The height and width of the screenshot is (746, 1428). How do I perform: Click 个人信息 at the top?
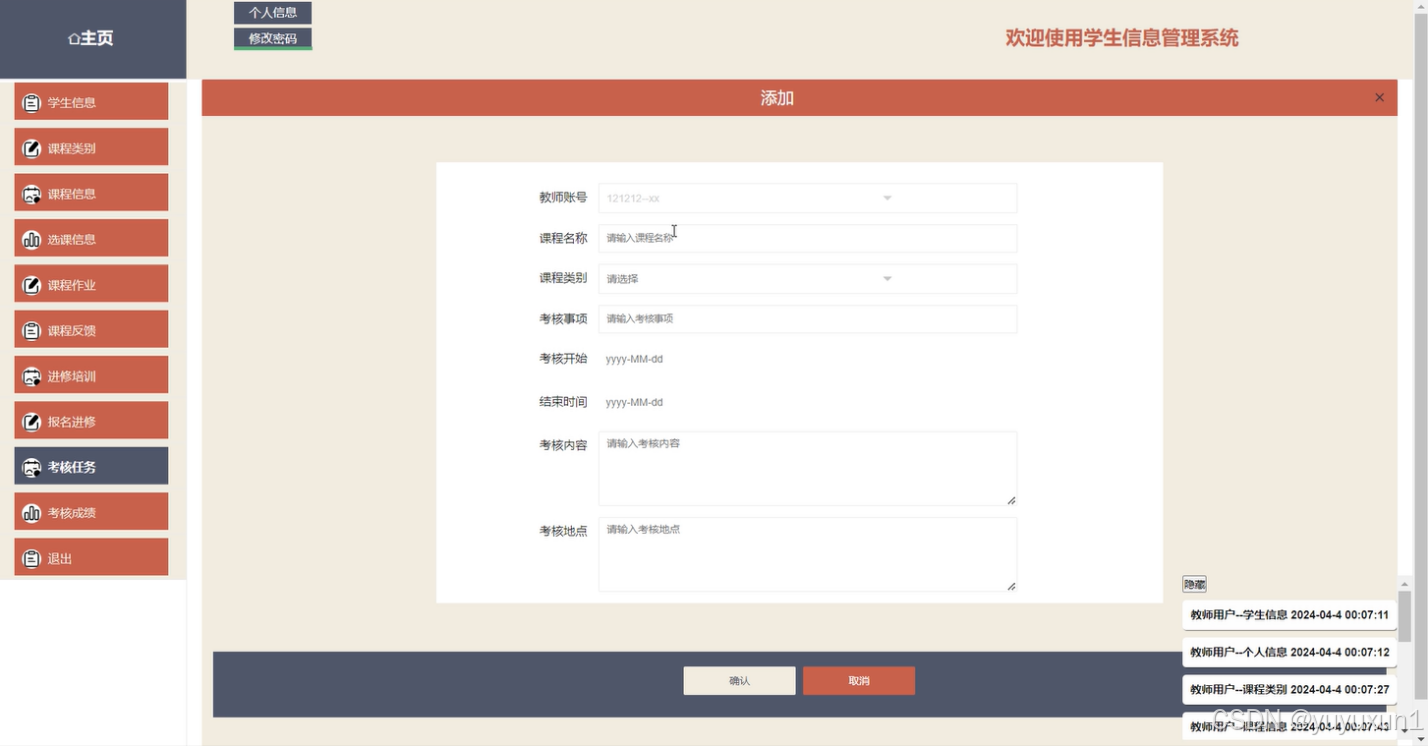click(x=272, y=13)
